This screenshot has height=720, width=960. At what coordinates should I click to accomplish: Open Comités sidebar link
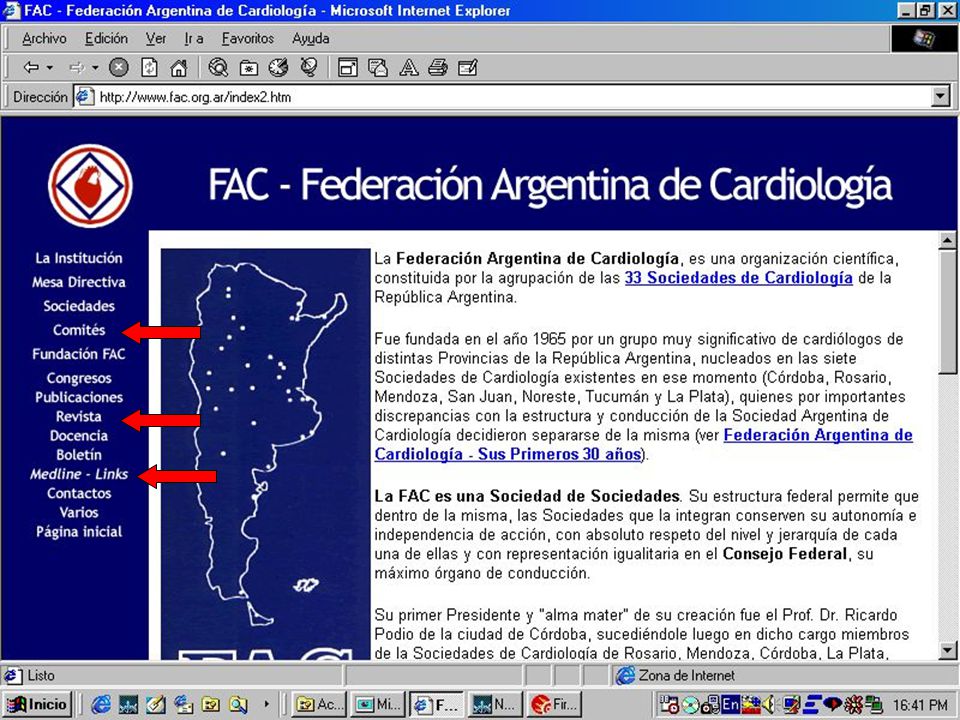78,331
